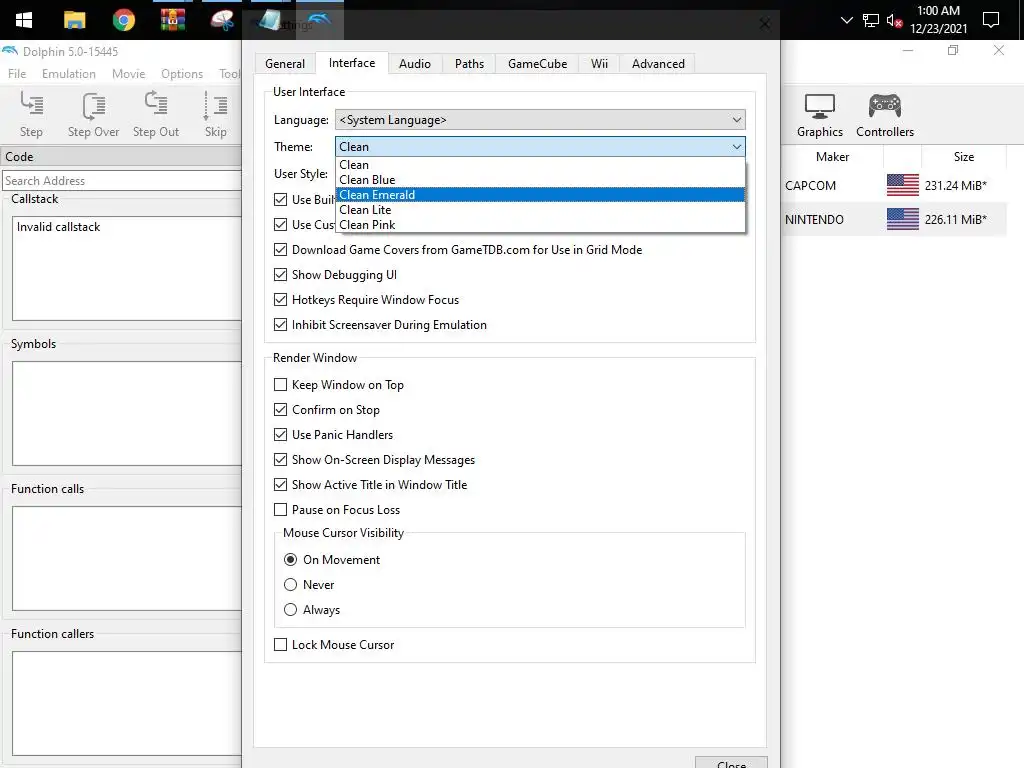Open File Explorer from the taskbar
Viewport: 1024px width, 768px height.
[74, 20]
